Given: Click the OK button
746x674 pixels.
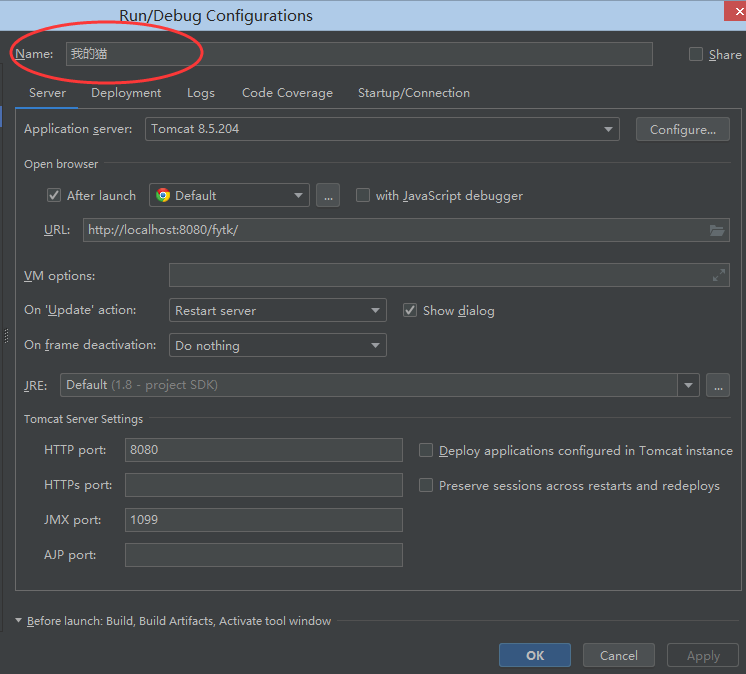Looking at the screenshot, I should point(535,655).
